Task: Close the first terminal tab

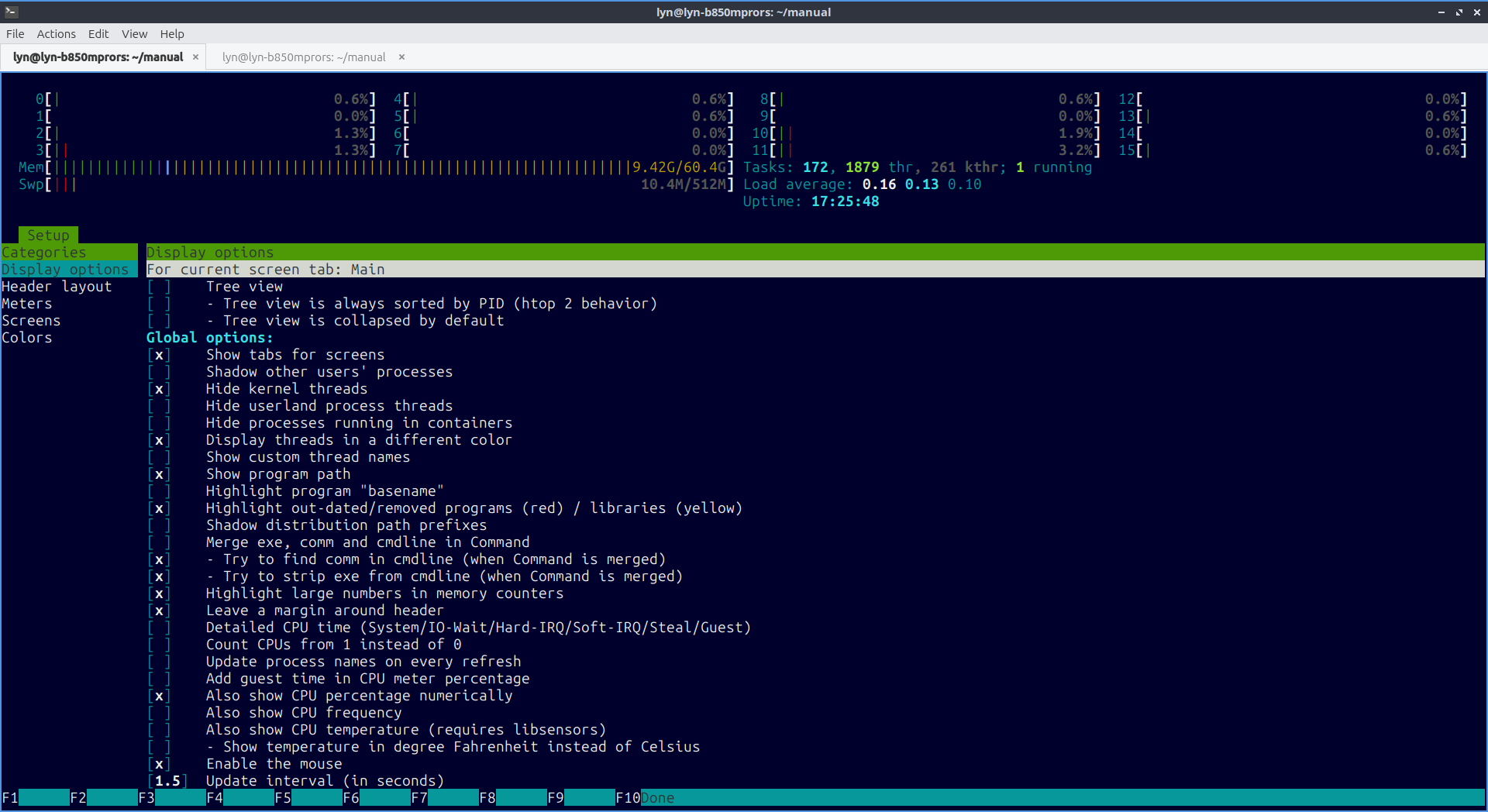Action: click(x=195, y=57)
